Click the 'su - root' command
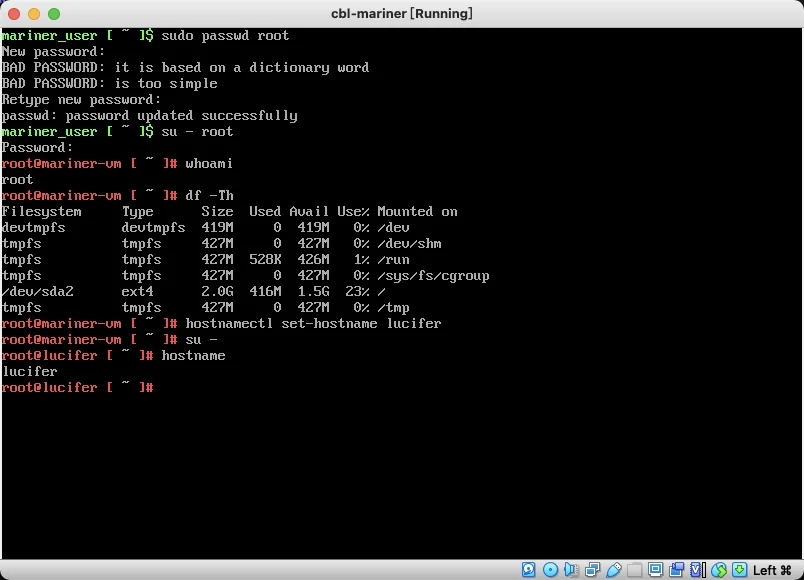Viewport: 804px width, 580px height. pos(197,131)
